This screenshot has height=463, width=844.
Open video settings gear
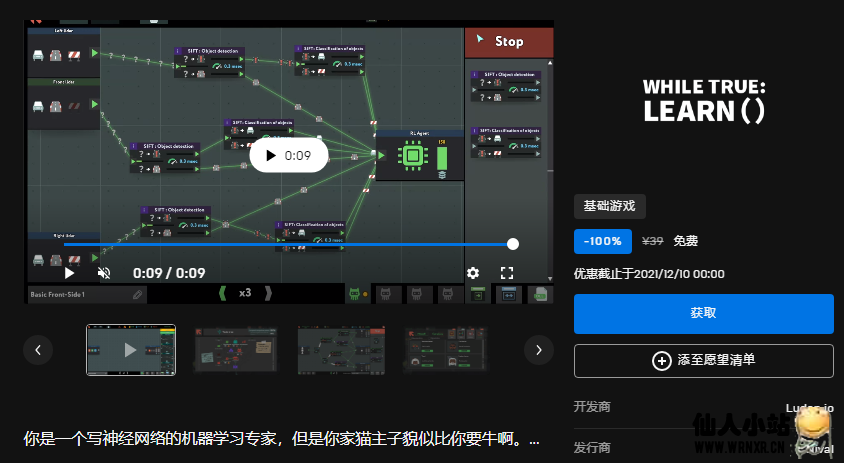(x=473, y=273)
